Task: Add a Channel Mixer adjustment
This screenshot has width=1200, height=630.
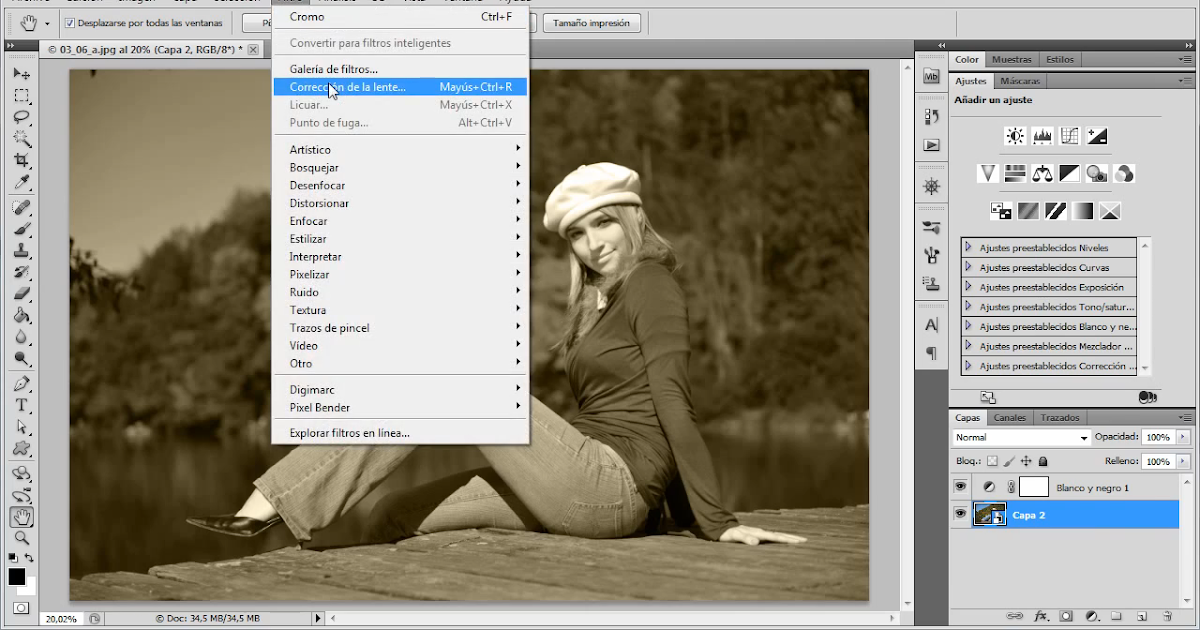Action: point(1124,173)
